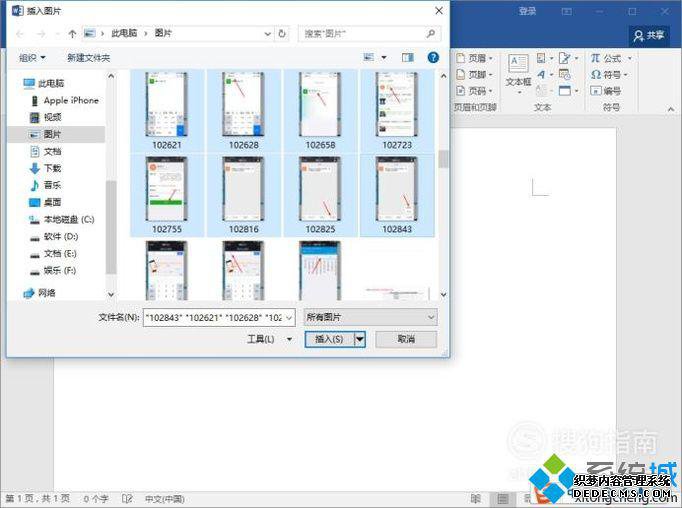Click the navigation pane scrollbar thumb
682x508 pixels.
[111, 227]
